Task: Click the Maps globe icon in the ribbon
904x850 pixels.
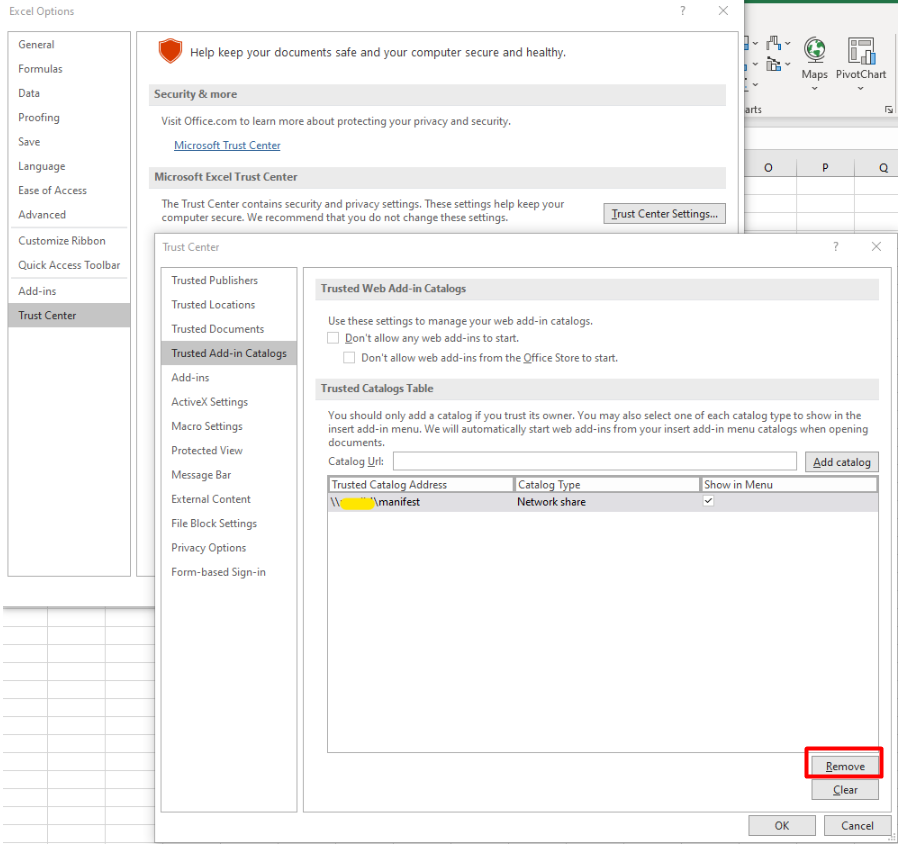Action: (815, 50)
